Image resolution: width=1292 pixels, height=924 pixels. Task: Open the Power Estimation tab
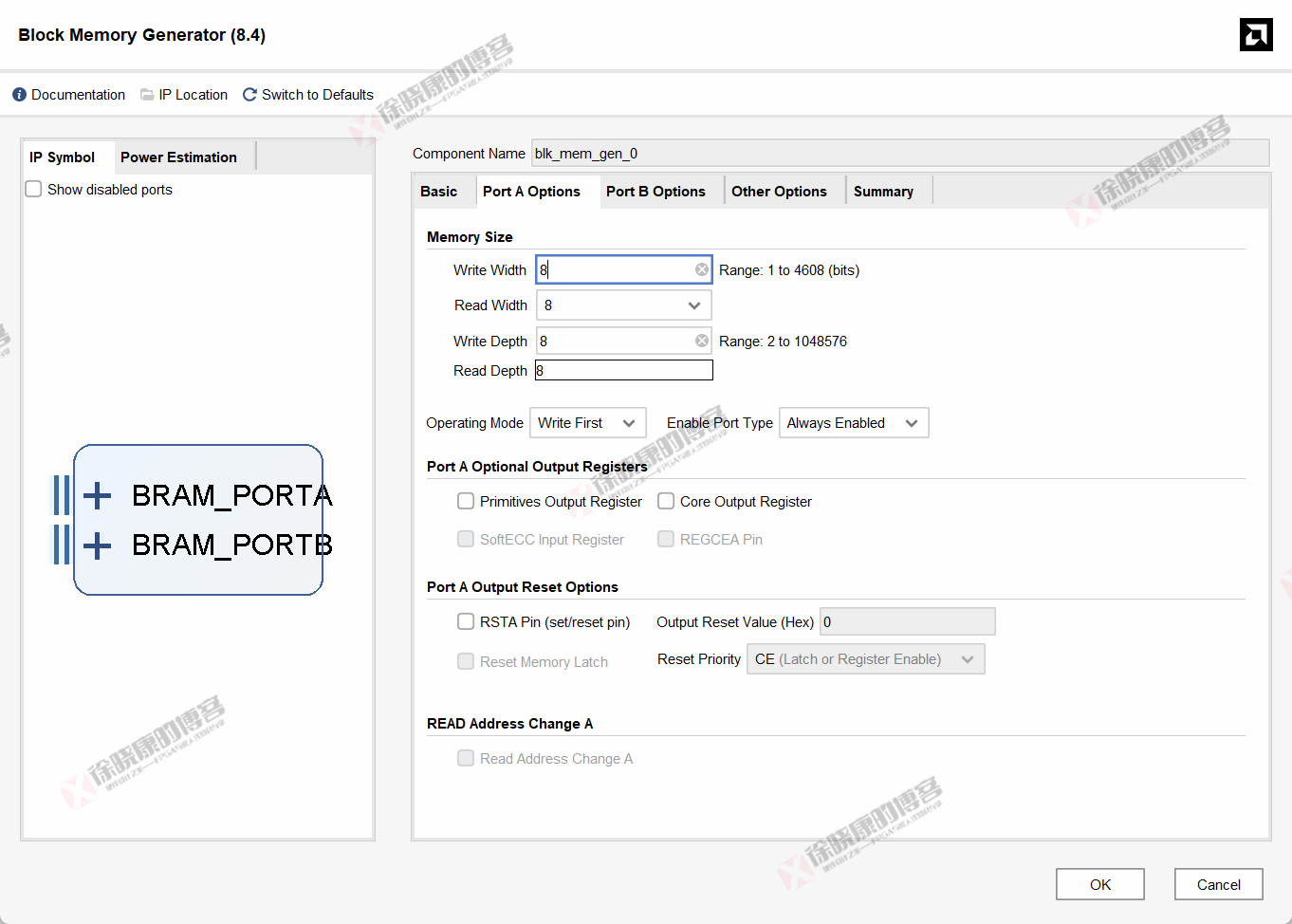[x=178, y=157]
